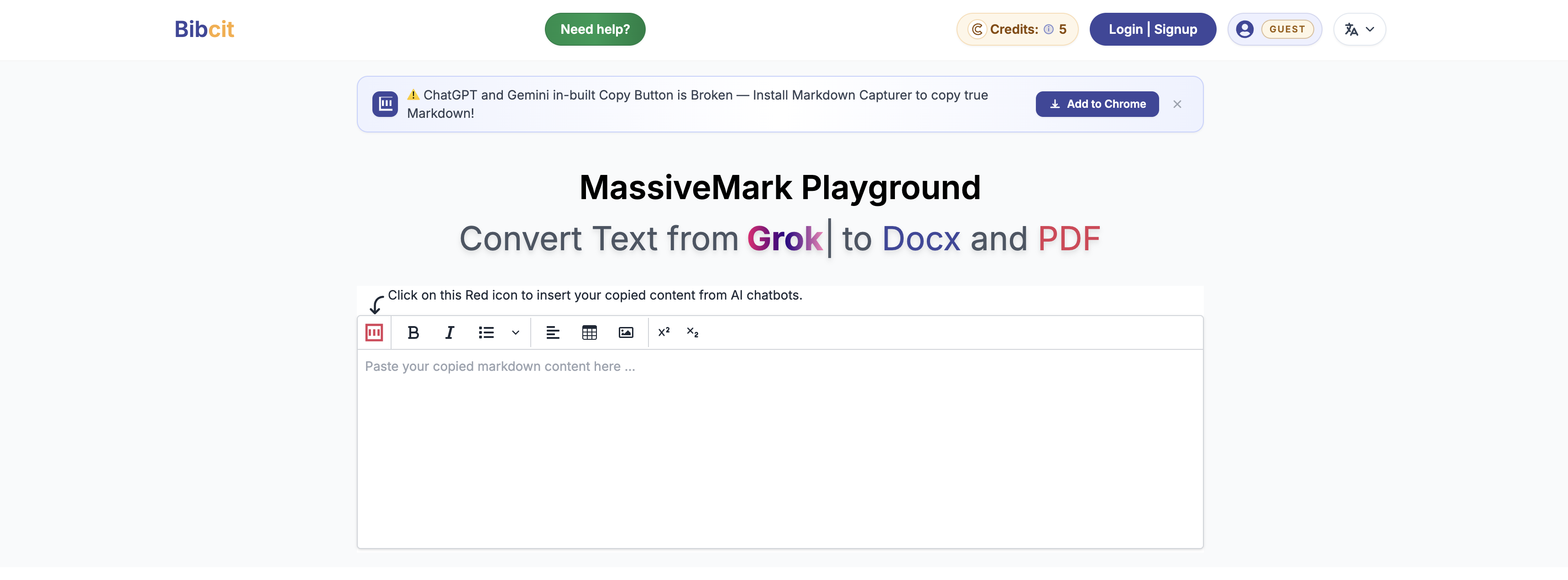
Task: Open the Login | Signup button
Action: coord(1152,29)
